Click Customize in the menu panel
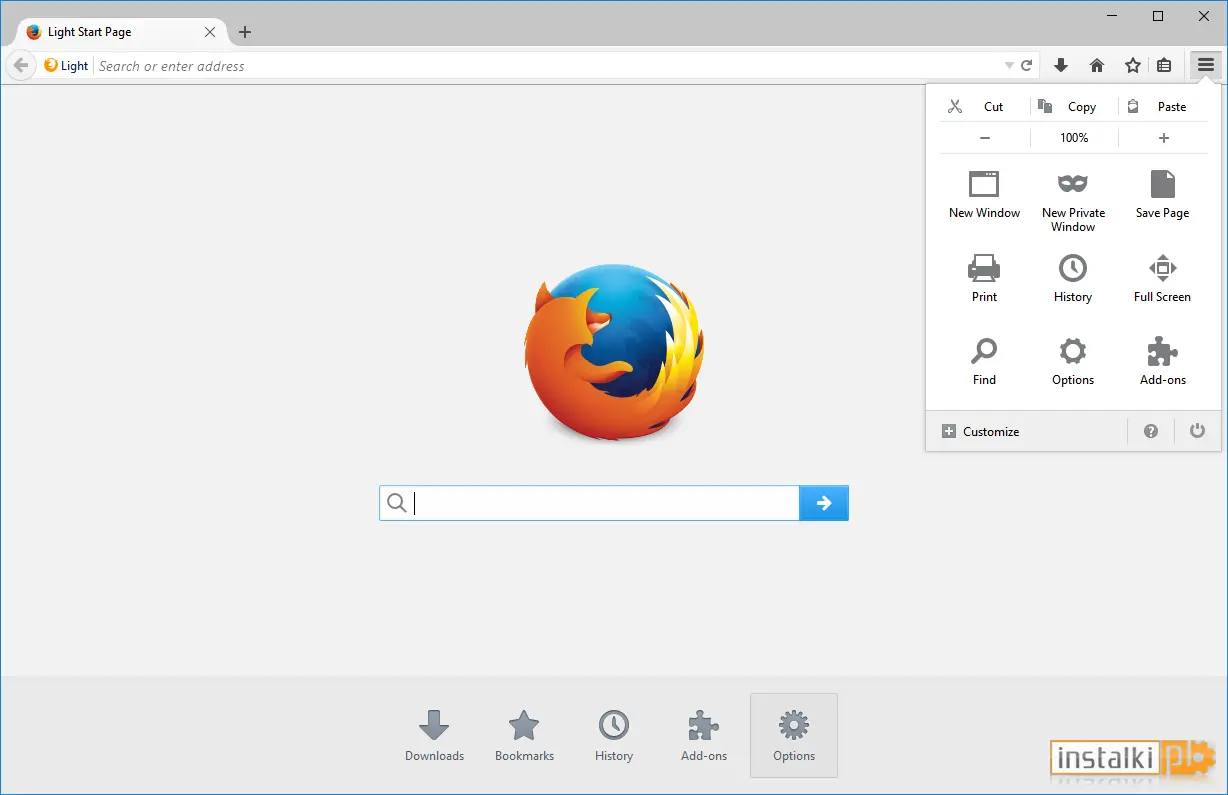 (x=981, y=431)
